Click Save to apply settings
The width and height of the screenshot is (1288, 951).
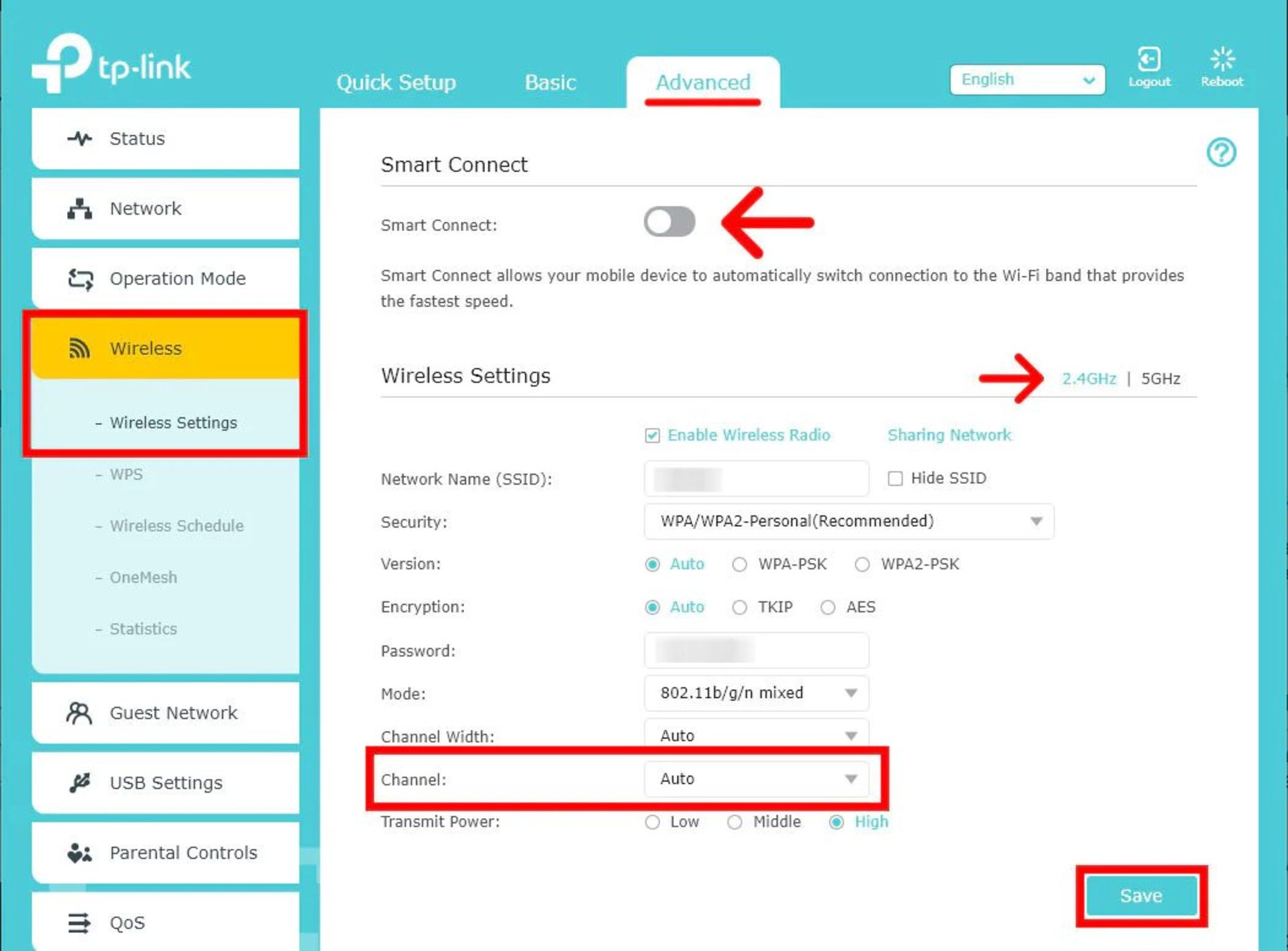[x=1140, y=896]
